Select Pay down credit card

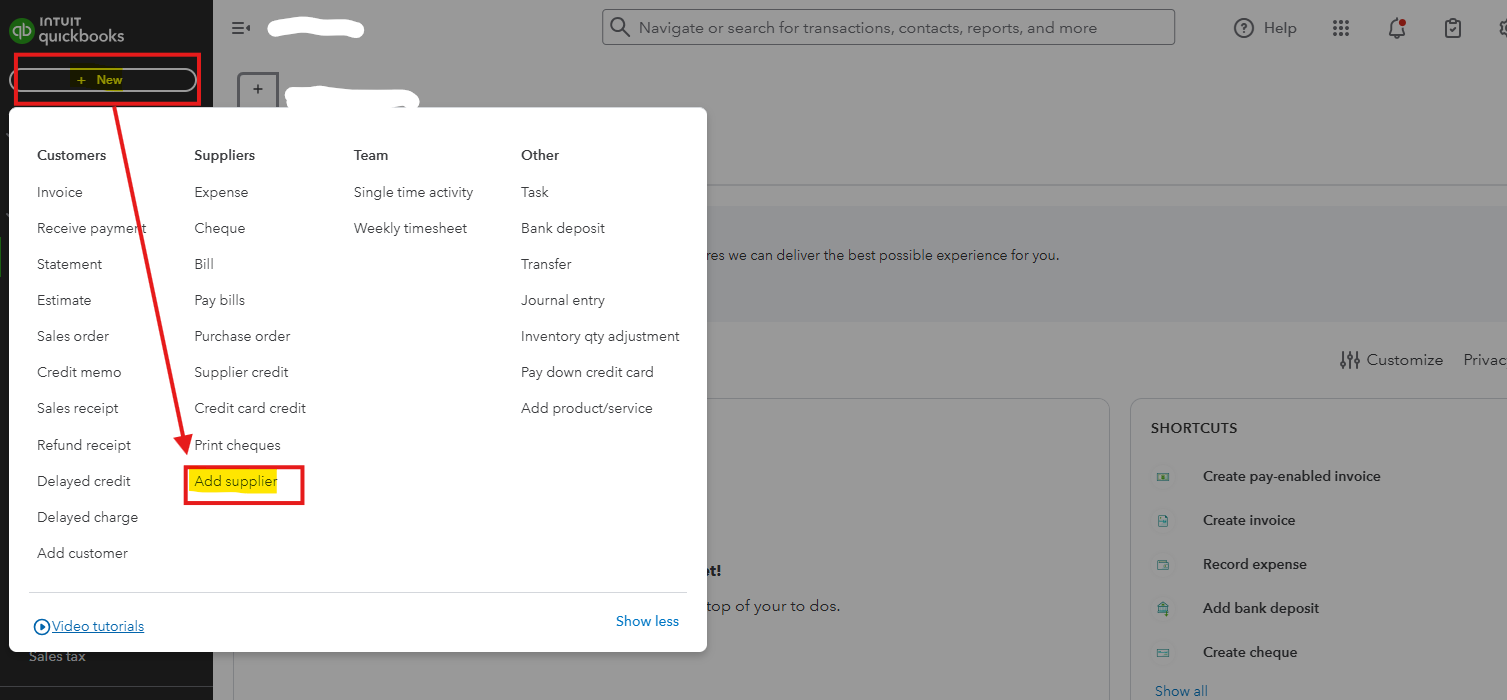tap(587, 372)
